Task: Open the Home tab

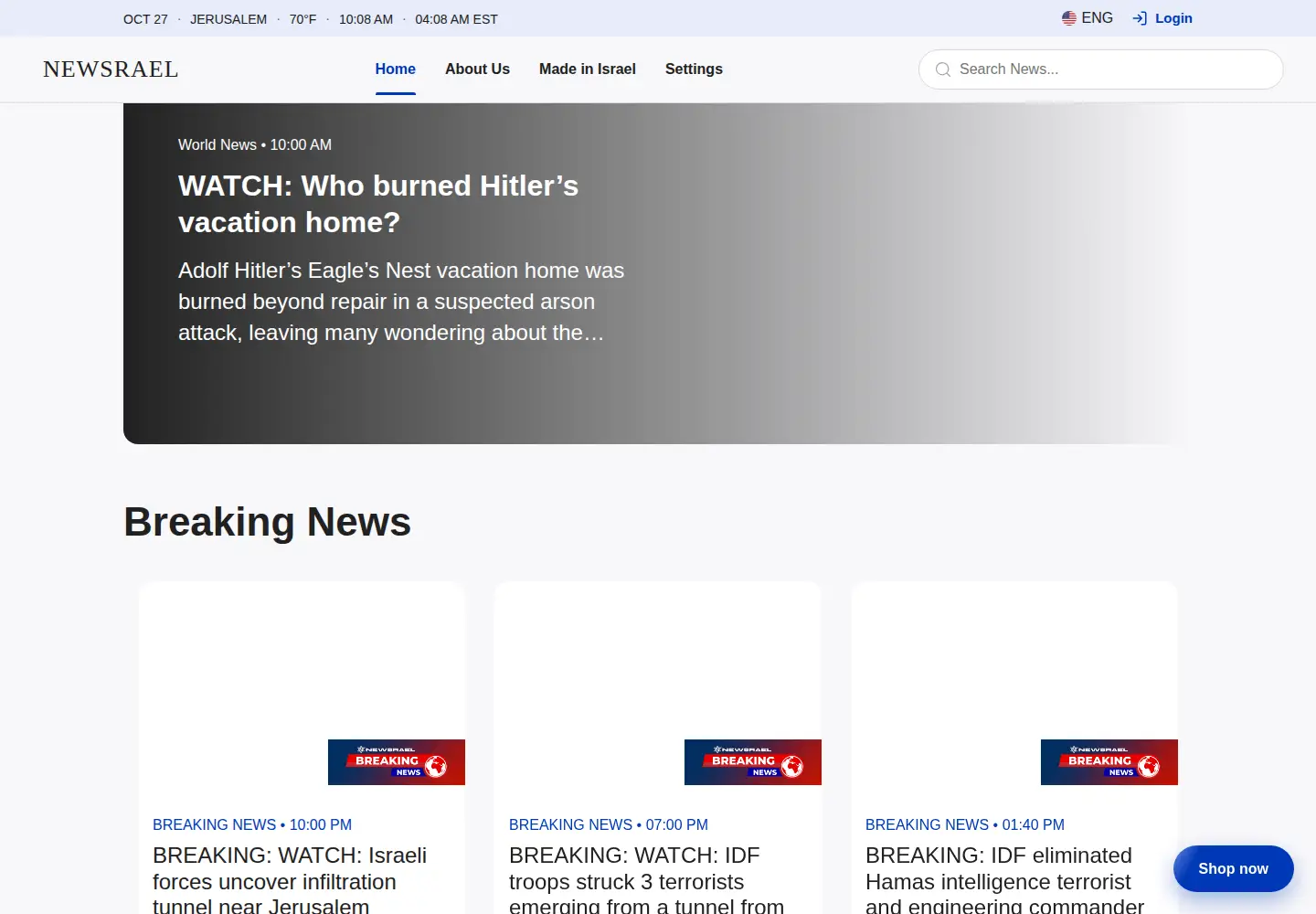Action: point(396,69)
